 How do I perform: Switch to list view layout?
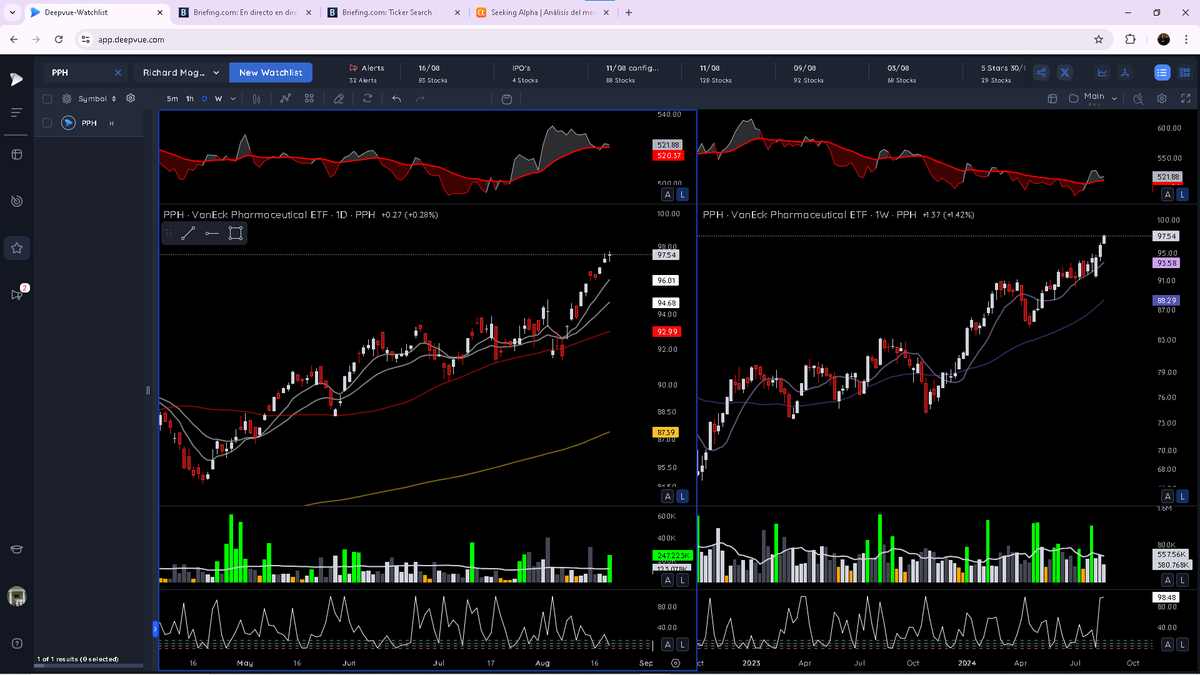coord(1161,72)
